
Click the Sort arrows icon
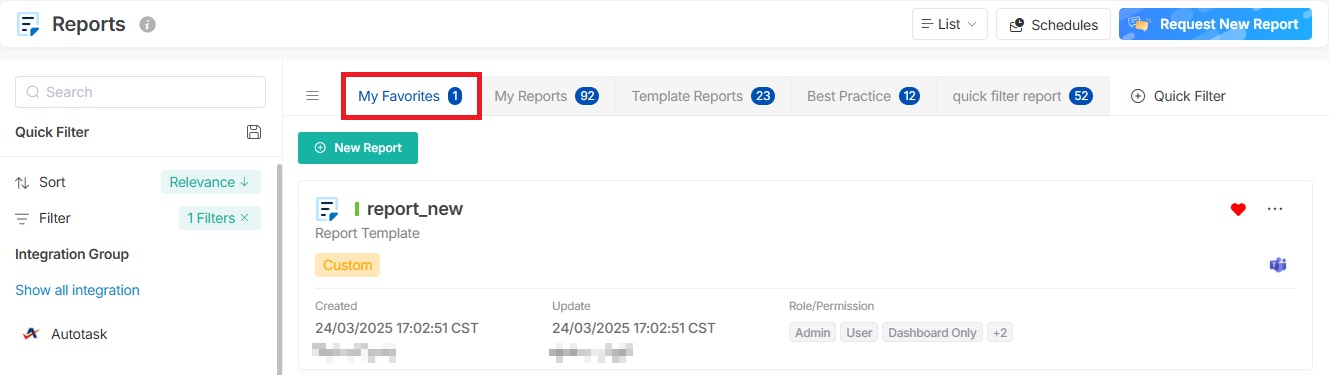pos(22,183)
